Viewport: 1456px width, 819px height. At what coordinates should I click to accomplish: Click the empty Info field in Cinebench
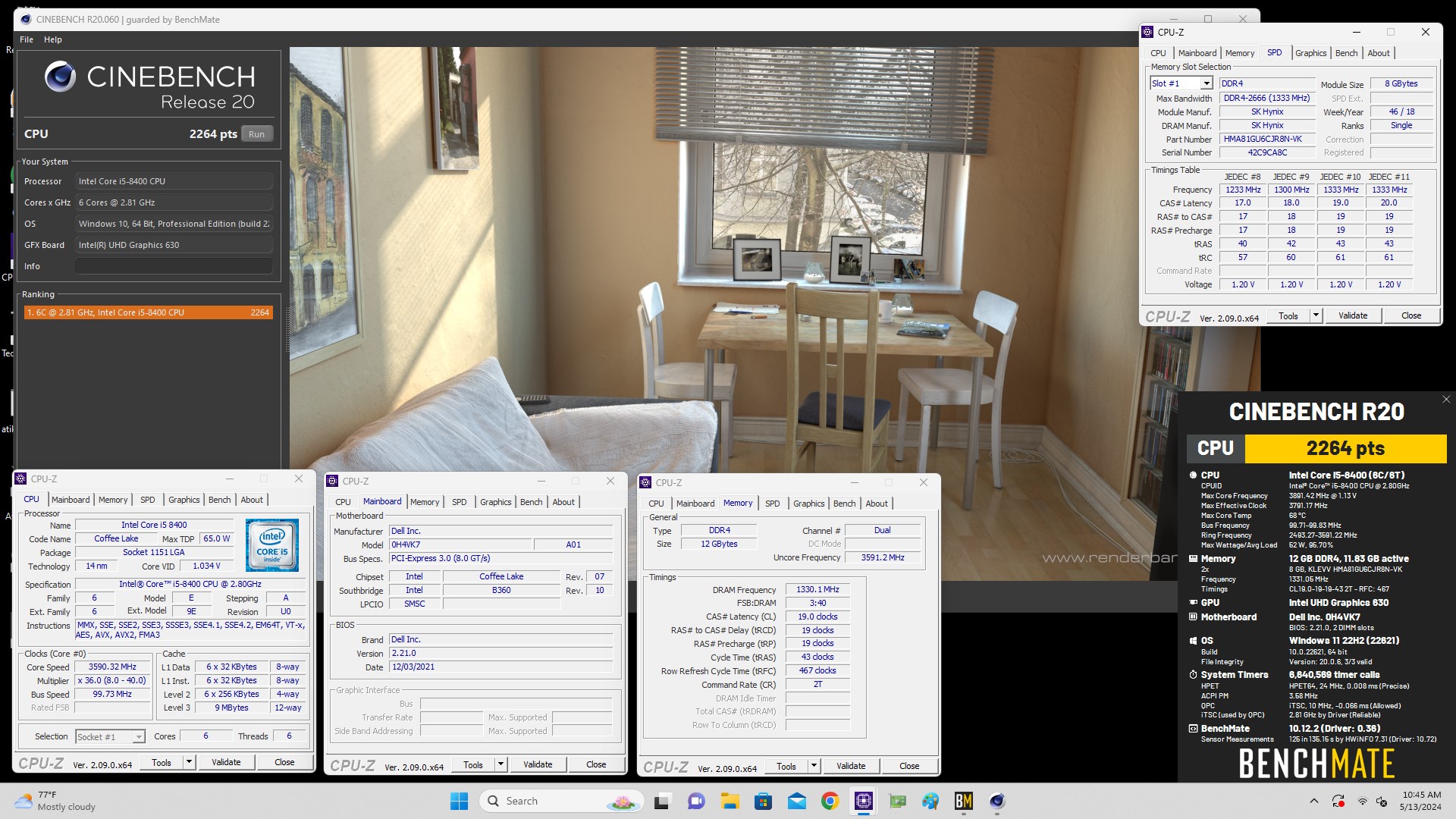tap(174, 266)
